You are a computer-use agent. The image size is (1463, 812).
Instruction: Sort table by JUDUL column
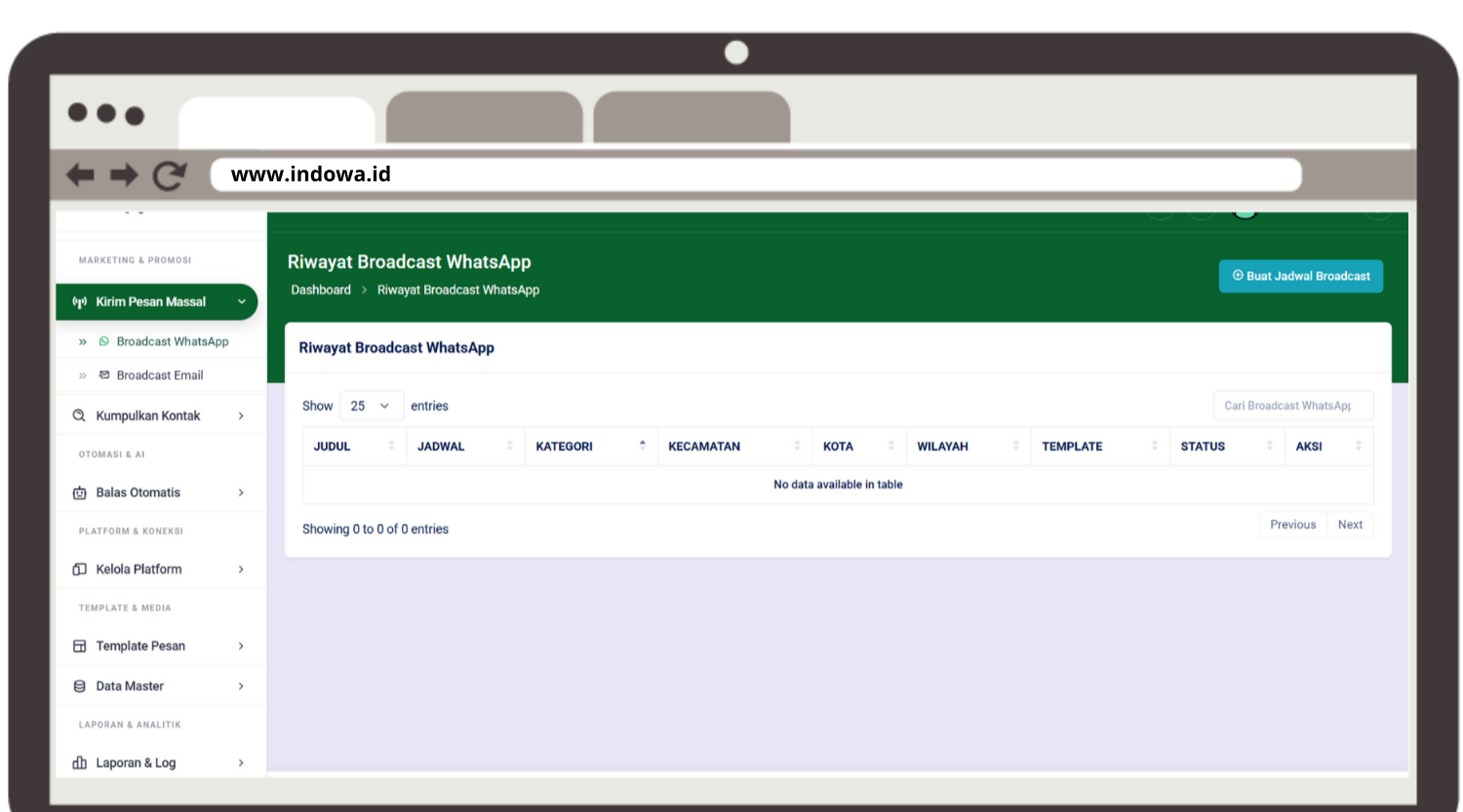354,446
